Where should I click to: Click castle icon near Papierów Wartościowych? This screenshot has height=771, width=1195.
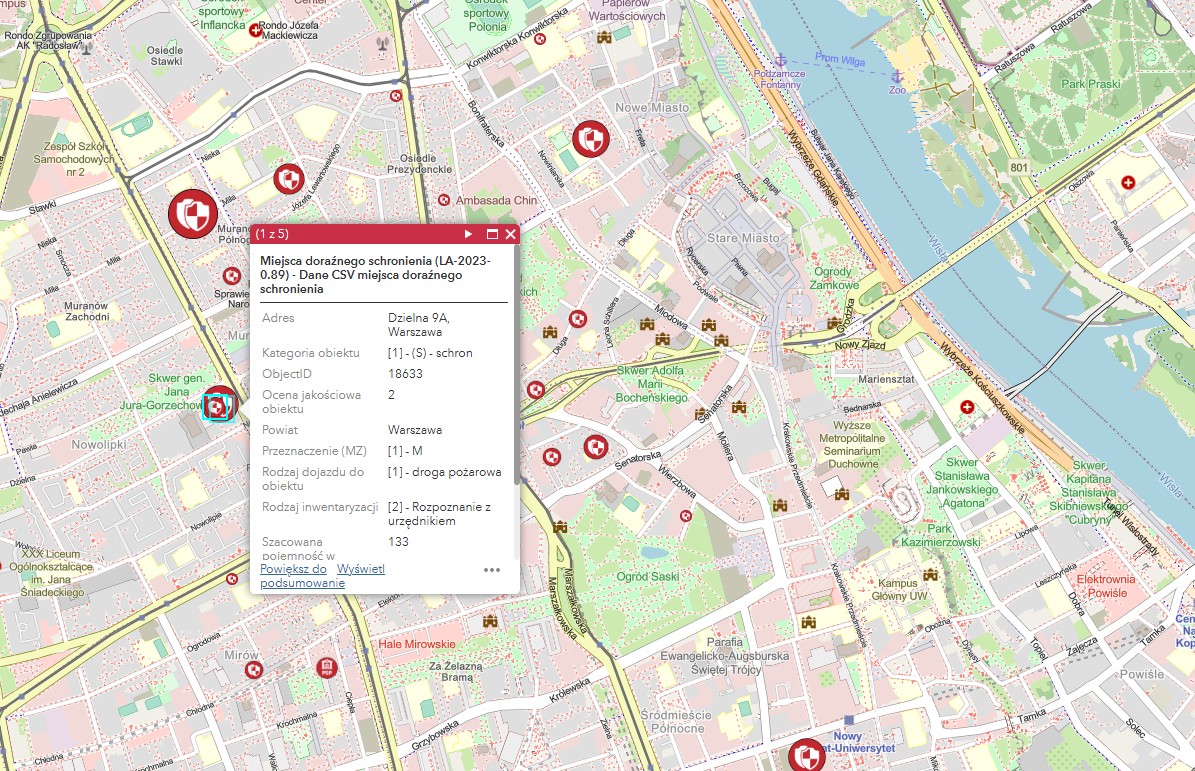604,37
